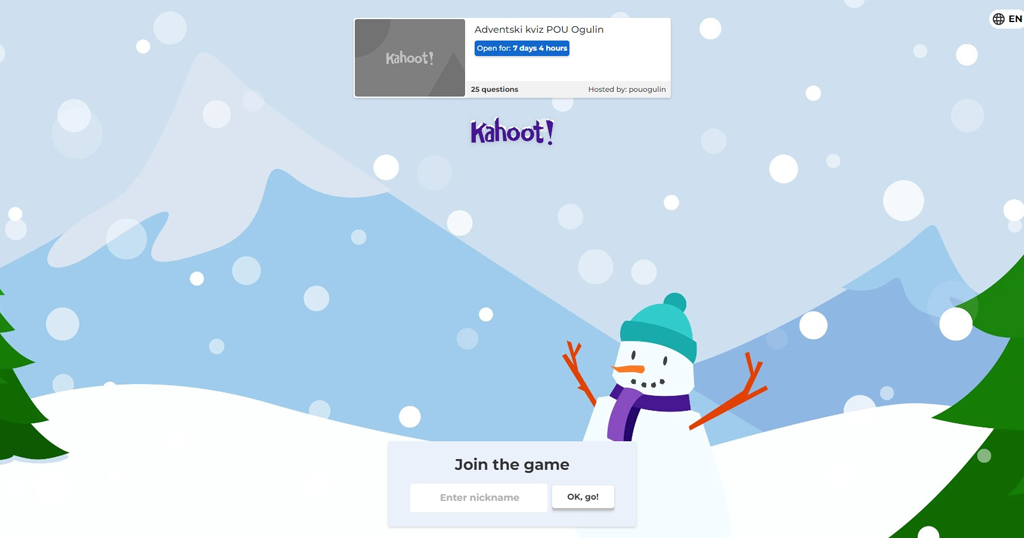
Task: Open the EN language selector
Action: 1008,19
